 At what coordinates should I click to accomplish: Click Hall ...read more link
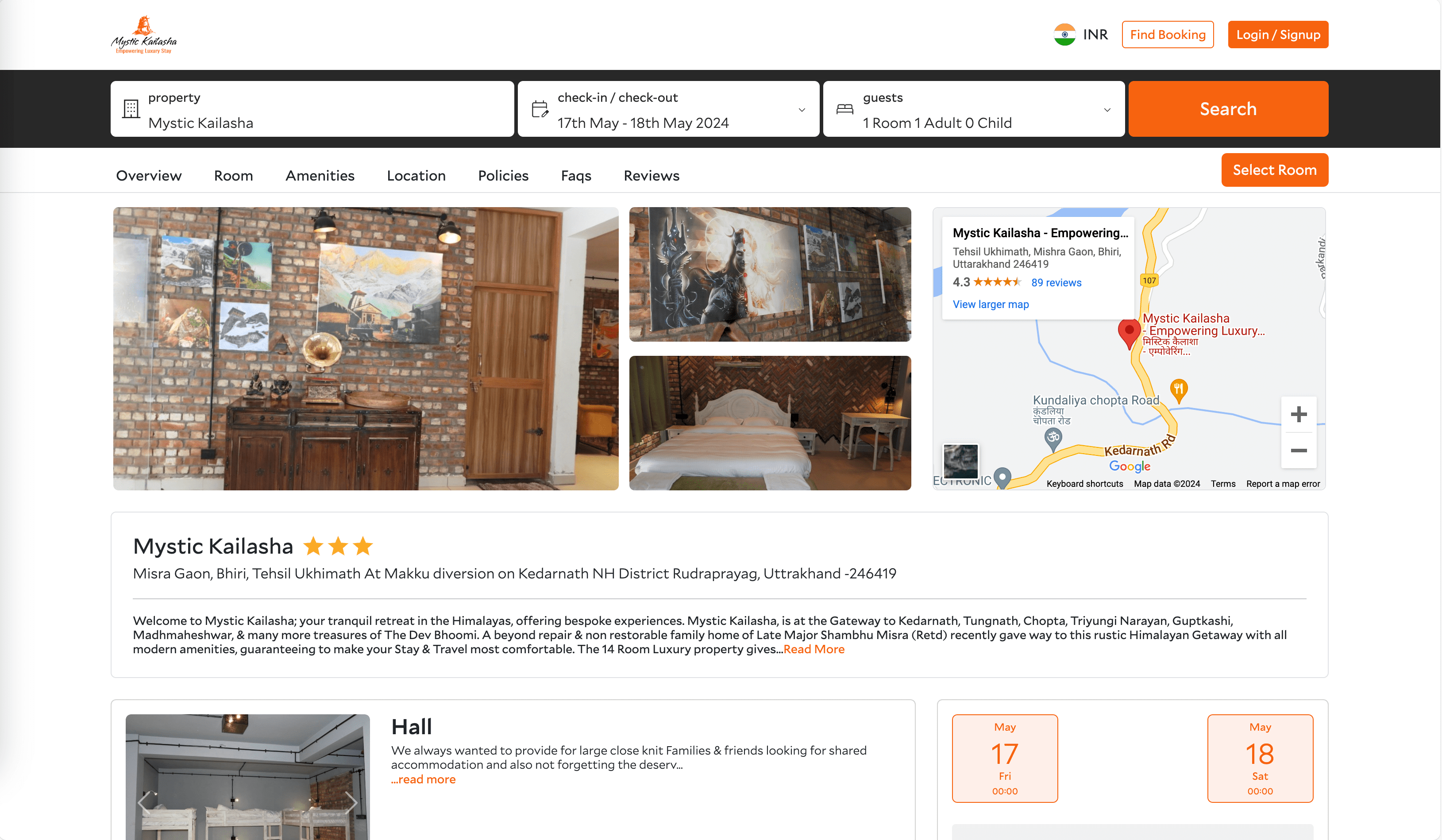coord(424,779)
